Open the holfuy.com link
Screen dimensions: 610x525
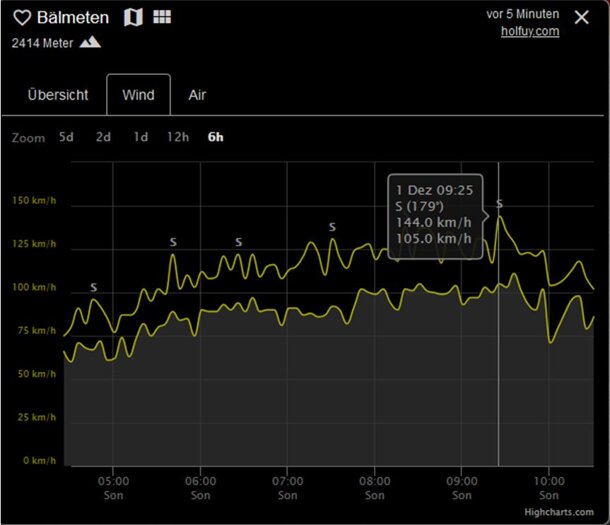[530, 31]
